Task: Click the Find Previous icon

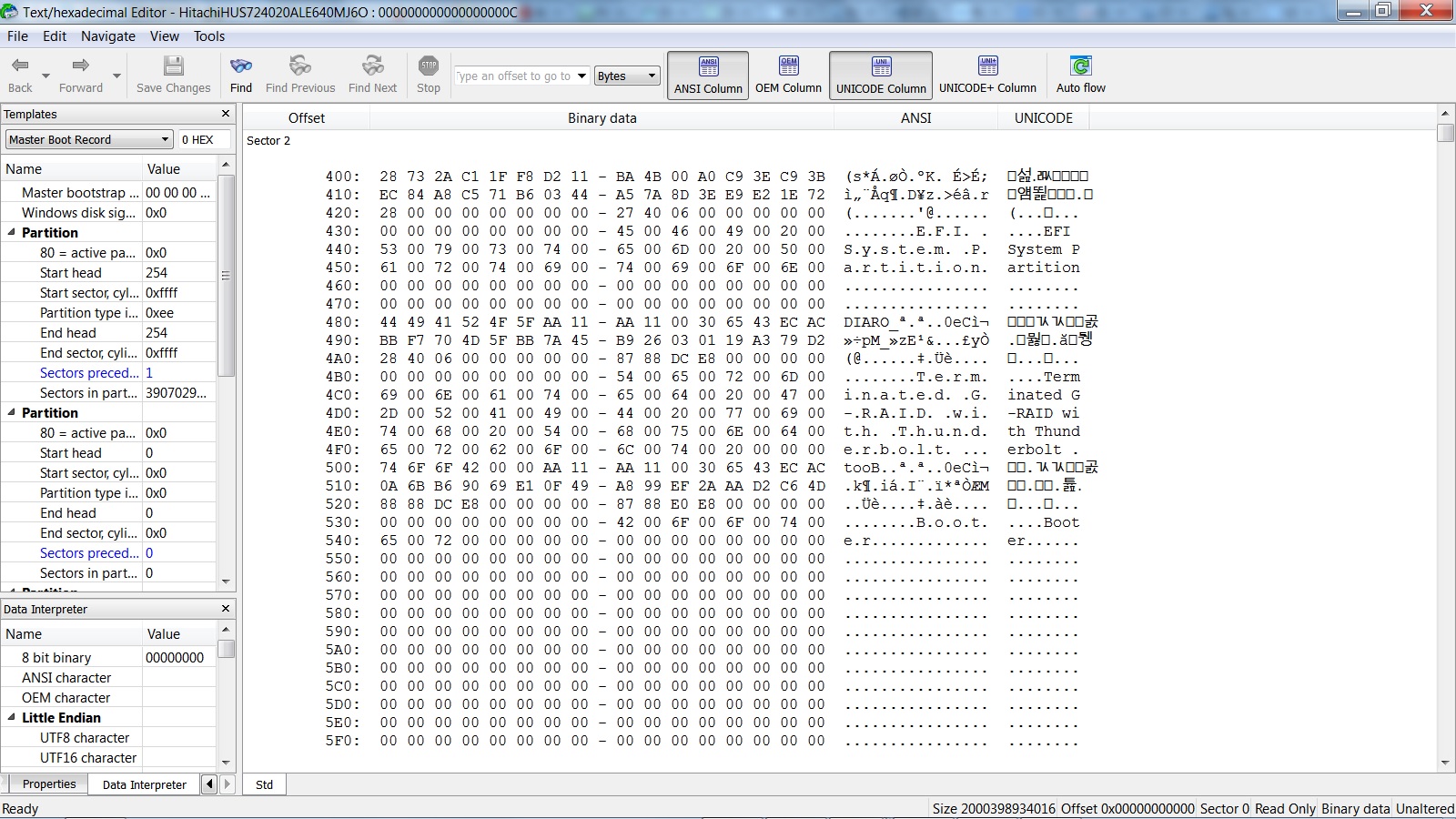Action: point(300,66)
